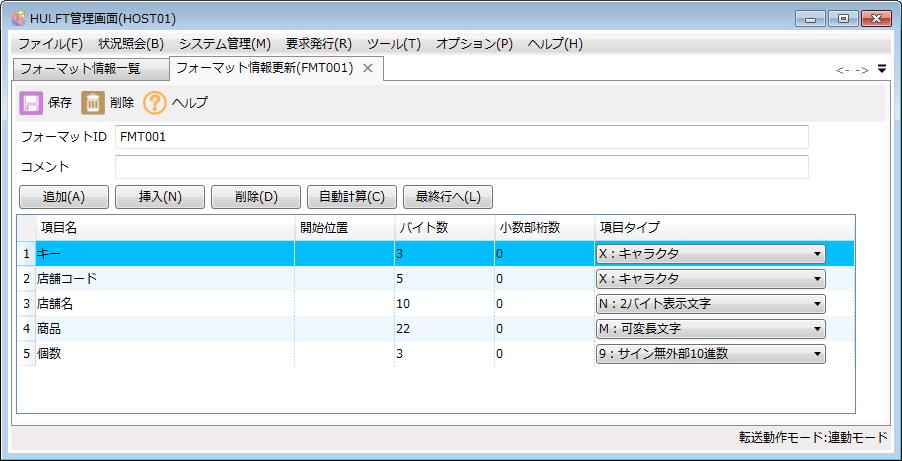Select the 店舗コード item name cell
The height and width of the screenshot is (461, 902).
point(165,279)
